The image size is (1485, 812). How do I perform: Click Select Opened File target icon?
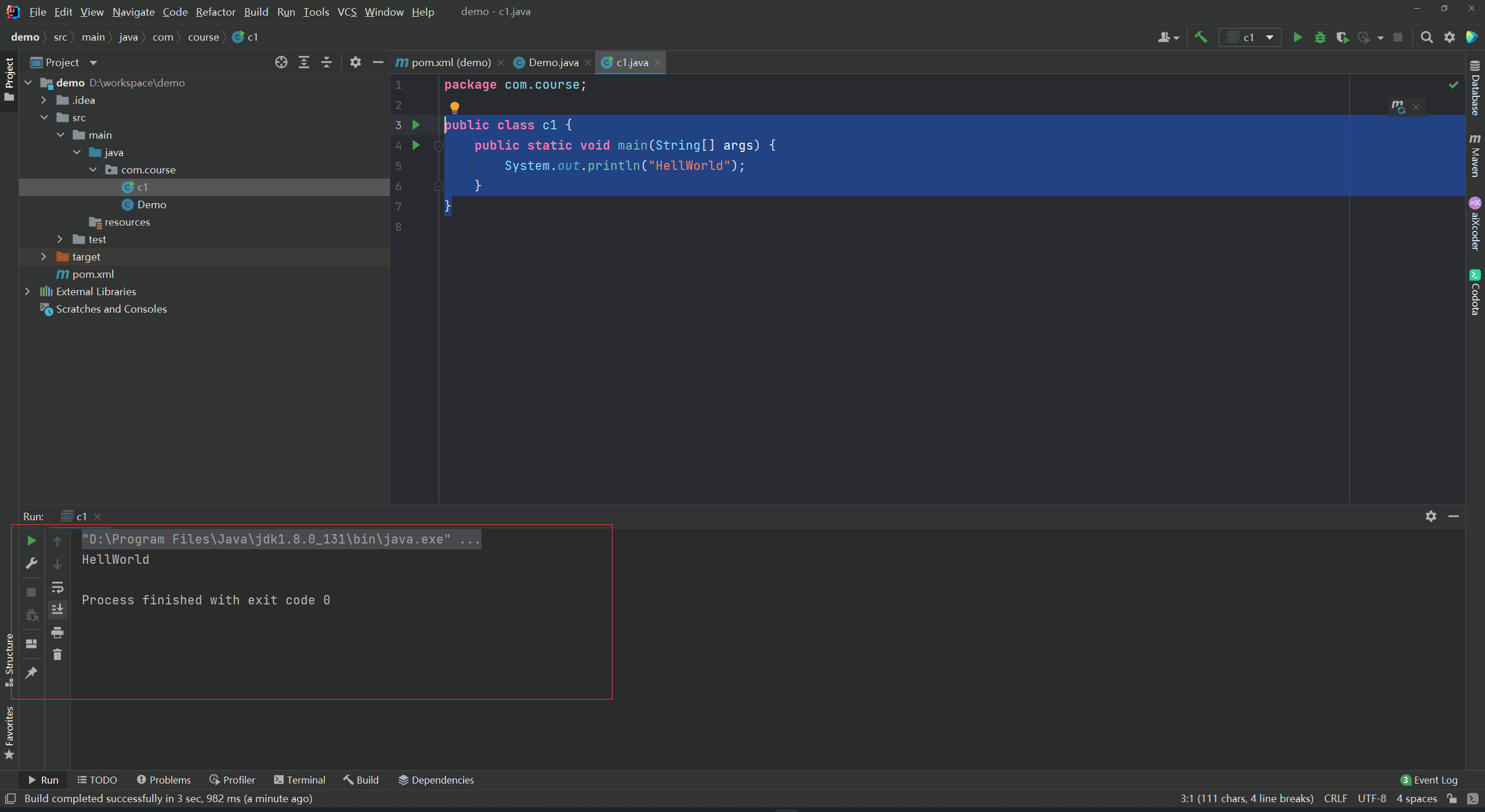281,62
